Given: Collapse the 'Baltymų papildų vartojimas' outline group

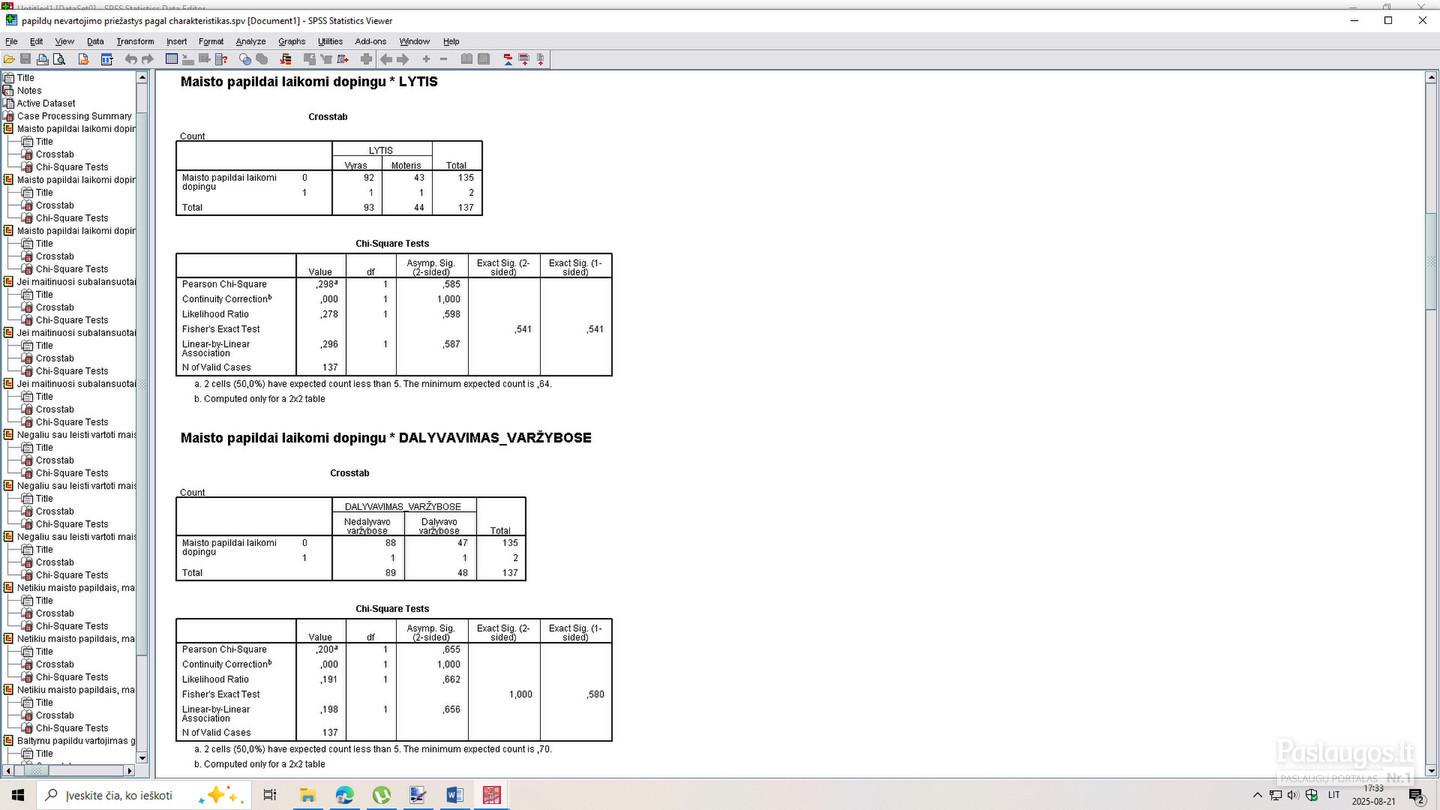Looking at the screenshot, I should pyautogui.click(x=9, y=741).
